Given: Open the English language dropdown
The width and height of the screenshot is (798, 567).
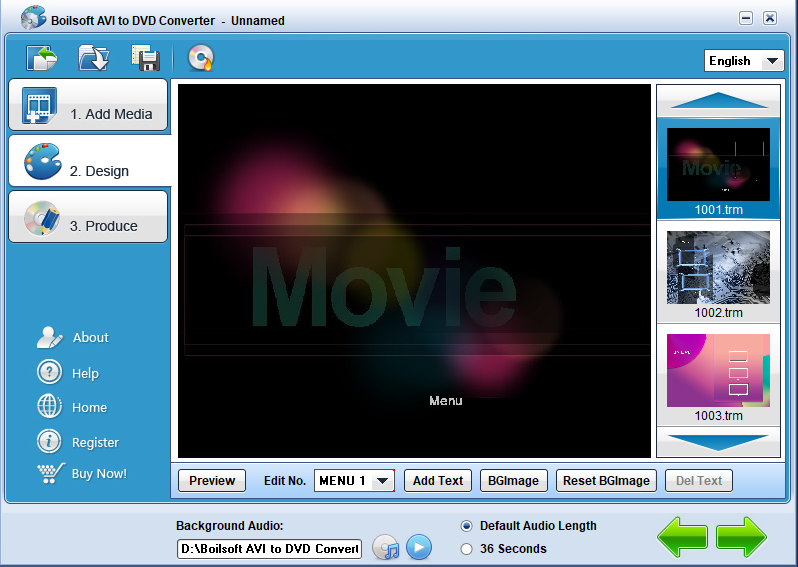Looking at the screenshot, I should pos(744,61).
